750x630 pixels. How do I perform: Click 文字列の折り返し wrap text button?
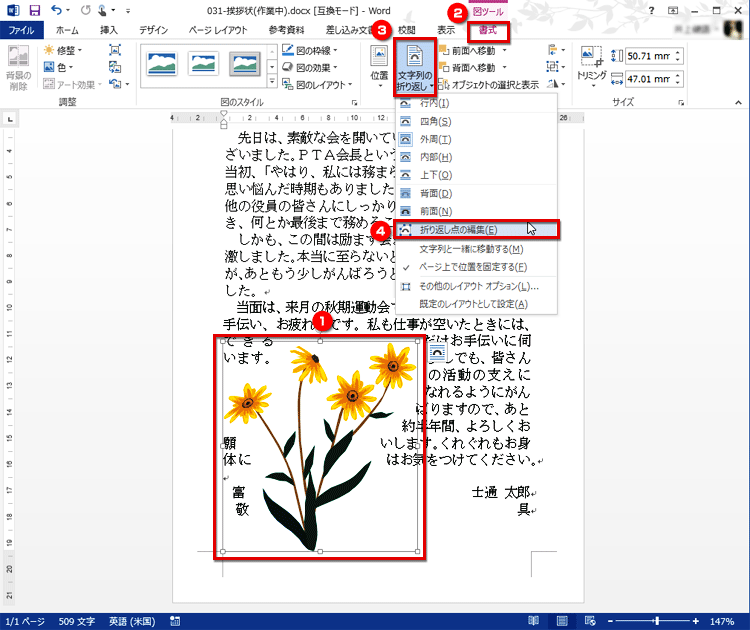coord(415,67)
